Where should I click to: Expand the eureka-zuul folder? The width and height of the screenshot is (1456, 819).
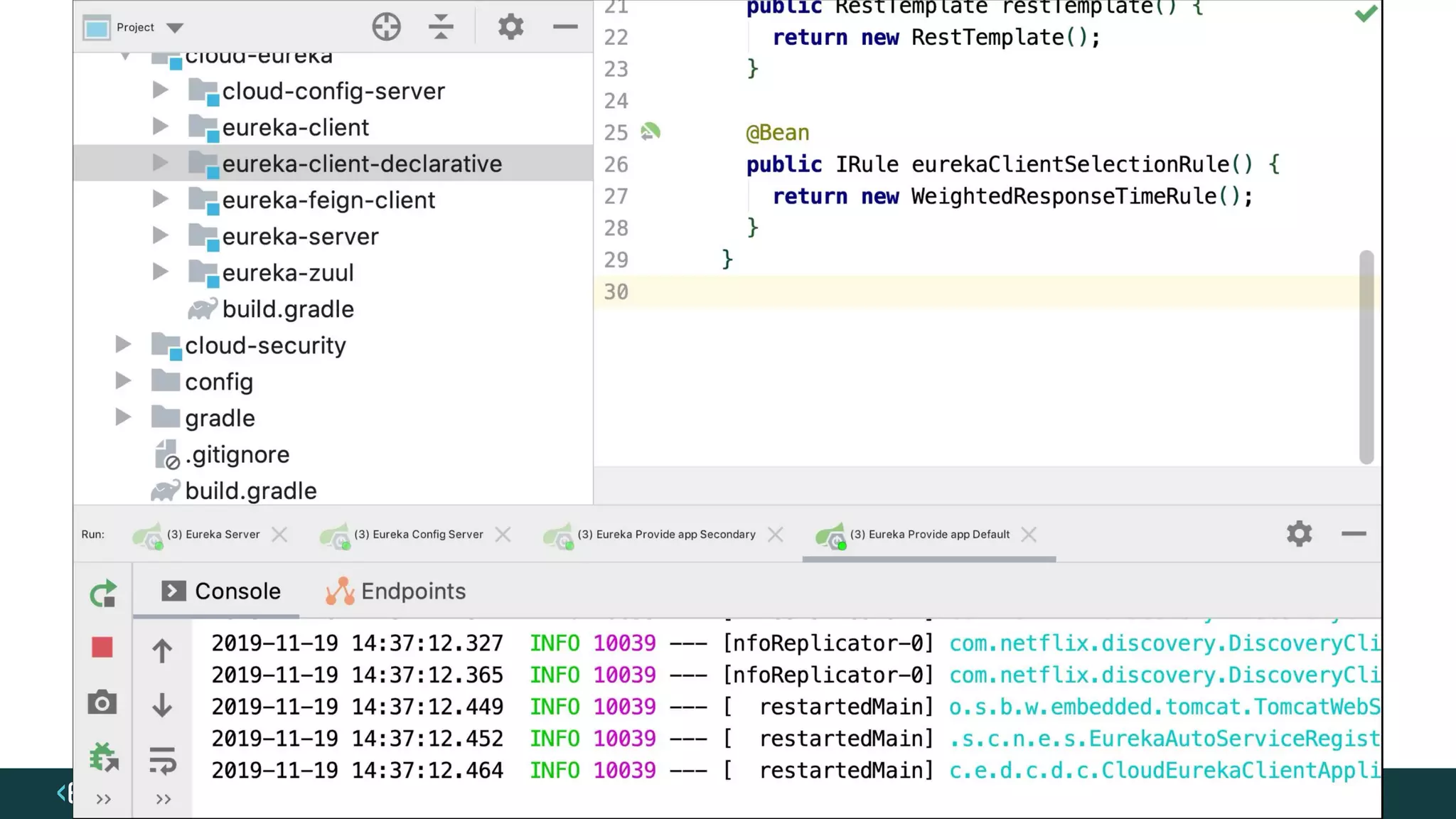(x=161, y=272)
